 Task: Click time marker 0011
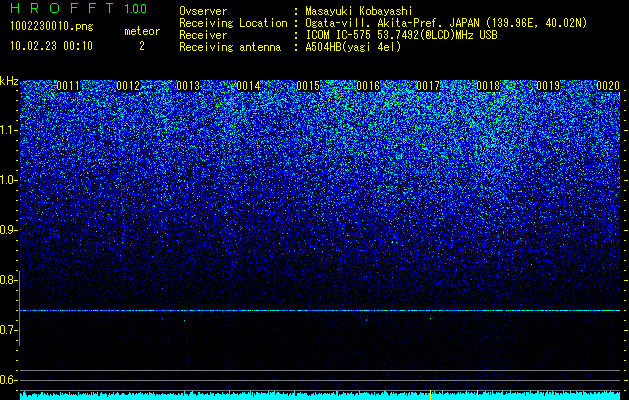(68, 86)
